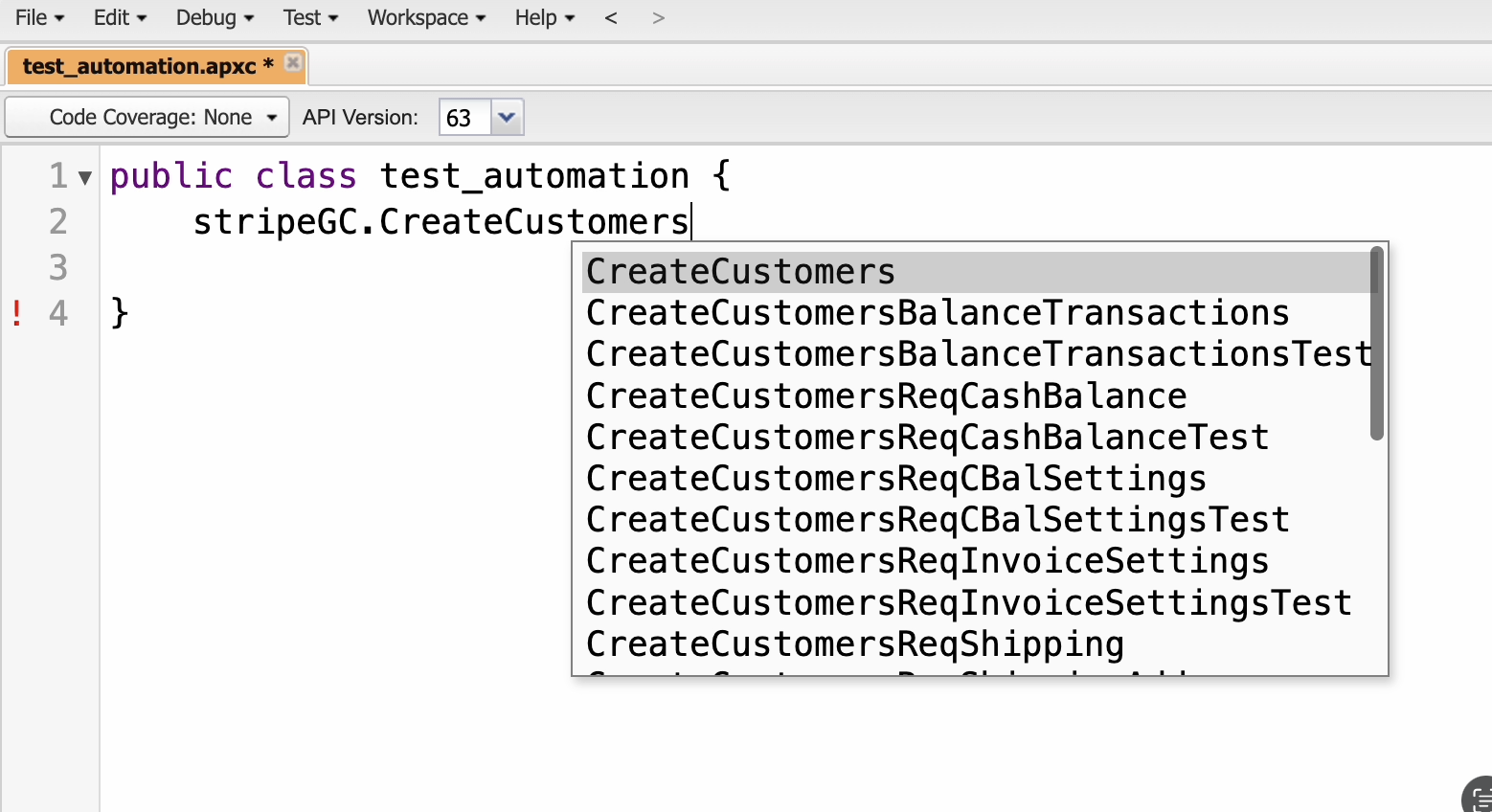Close the test_automation.apxc tab
The height and width of the screenshot is (812, 1492).
coord(293,63)
